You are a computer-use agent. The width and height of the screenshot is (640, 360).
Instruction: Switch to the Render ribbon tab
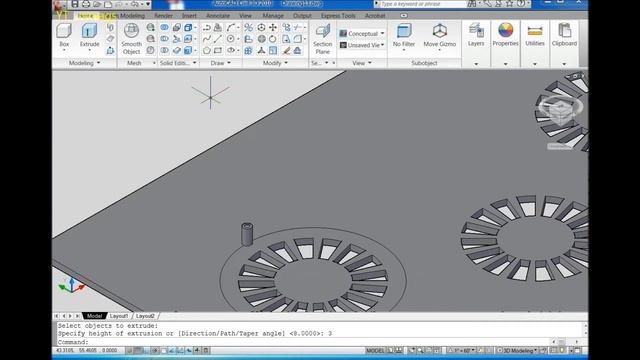point(163,16)
